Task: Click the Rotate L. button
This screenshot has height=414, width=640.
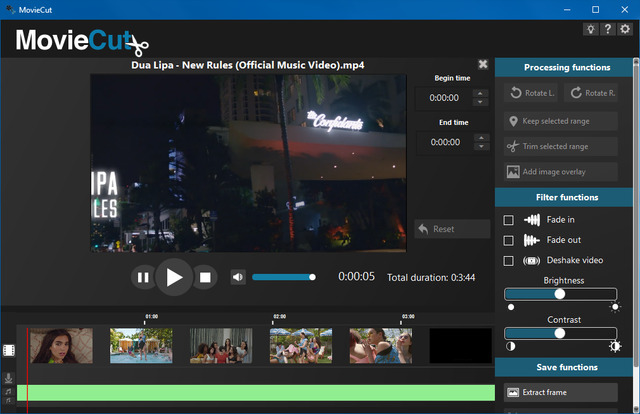Action: 530,93
